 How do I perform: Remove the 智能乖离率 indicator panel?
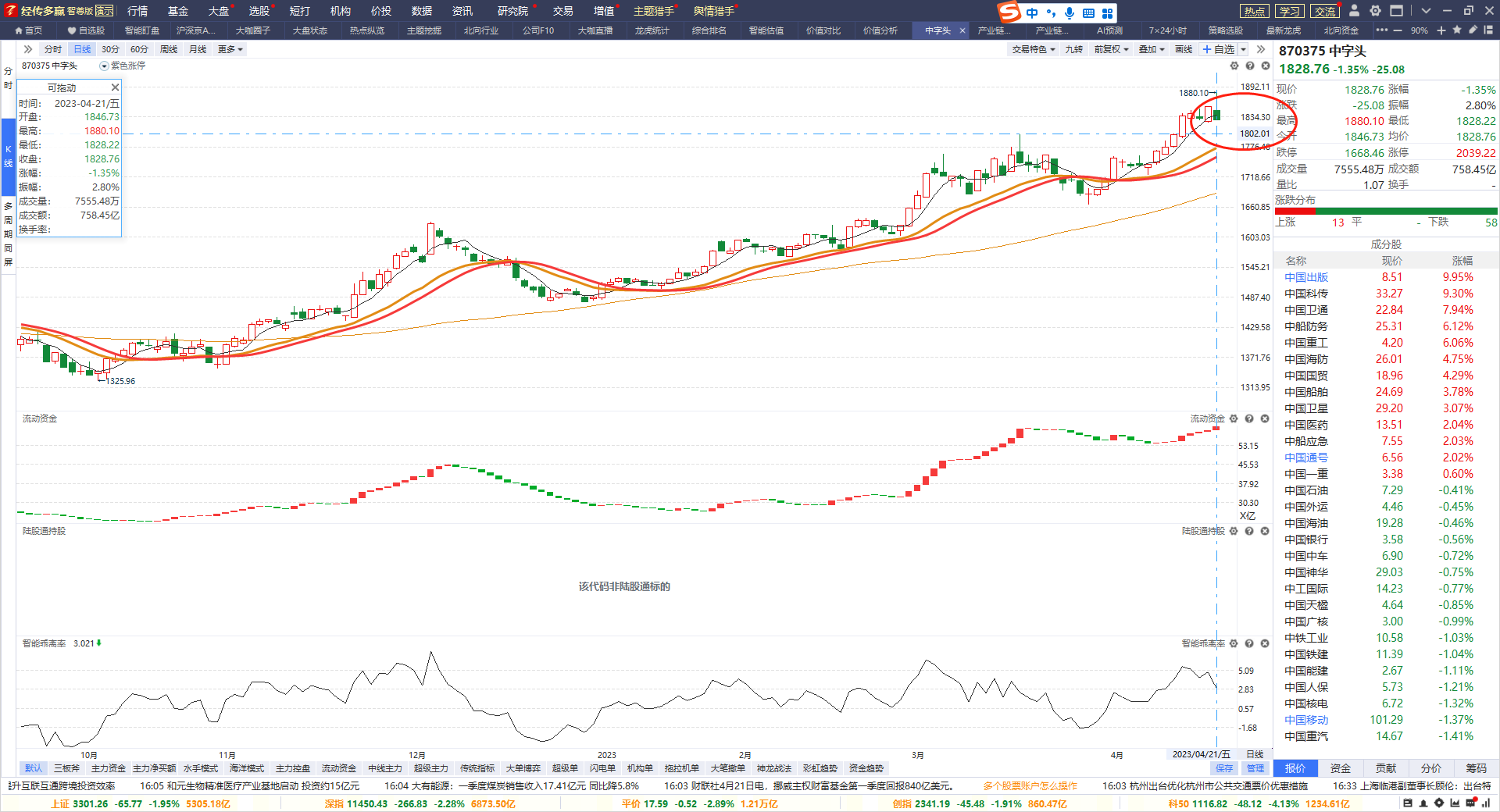click(x=1265, y=643)
